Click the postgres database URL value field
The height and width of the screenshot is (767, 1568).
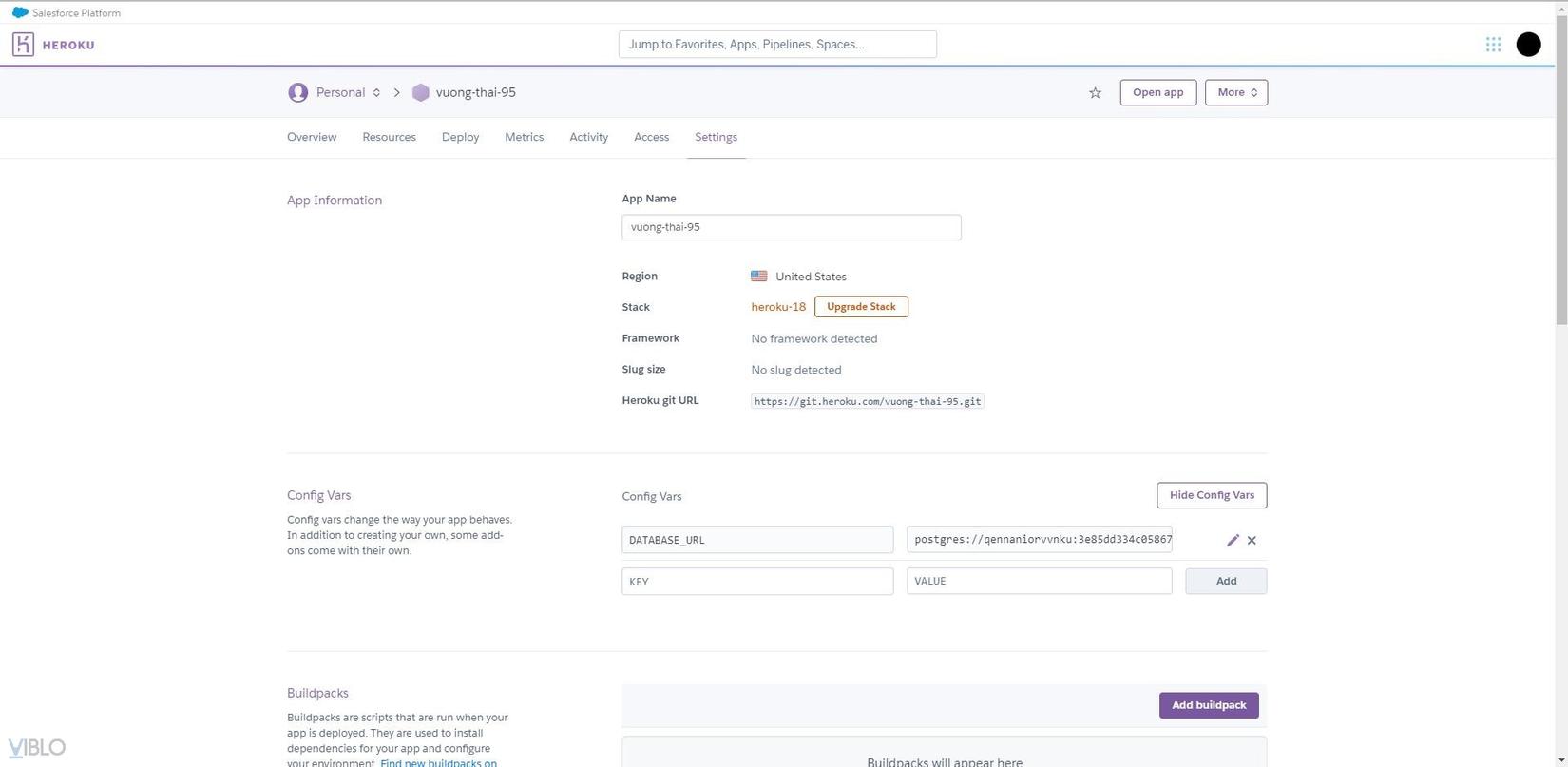pyautogui.click(x=1040, y=540)
